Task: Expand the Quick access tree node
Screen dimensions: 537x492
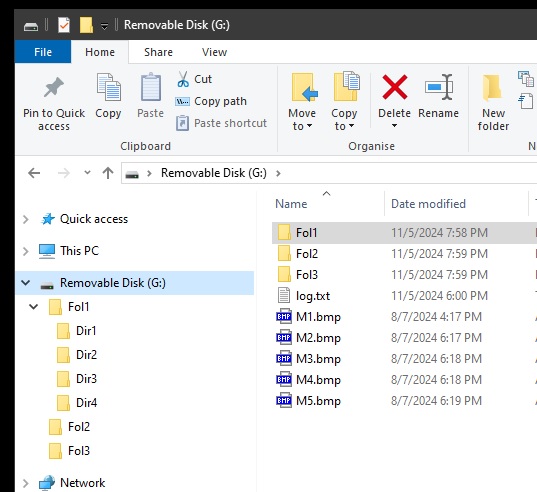Action: coord(25,219)
